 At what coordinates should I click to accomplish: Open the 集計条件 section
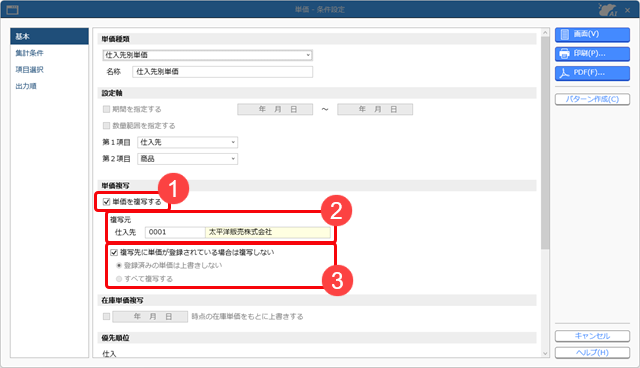29,53
